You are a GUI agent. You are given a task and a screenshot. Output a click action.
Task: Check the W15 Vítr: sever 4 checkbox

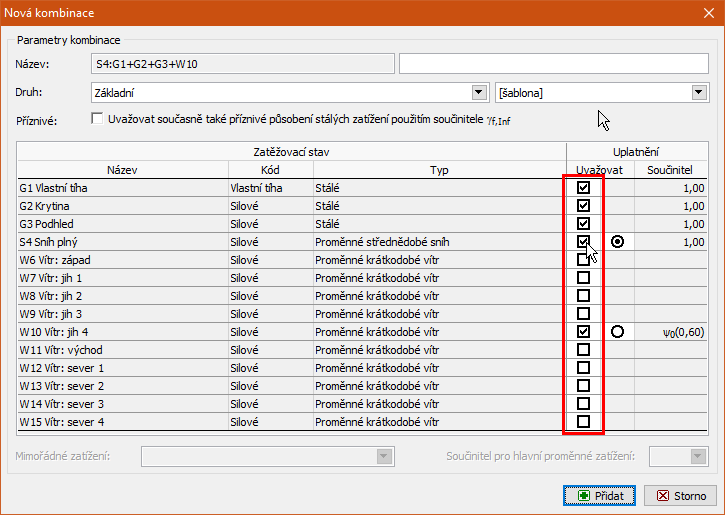[x=583, y=421]
